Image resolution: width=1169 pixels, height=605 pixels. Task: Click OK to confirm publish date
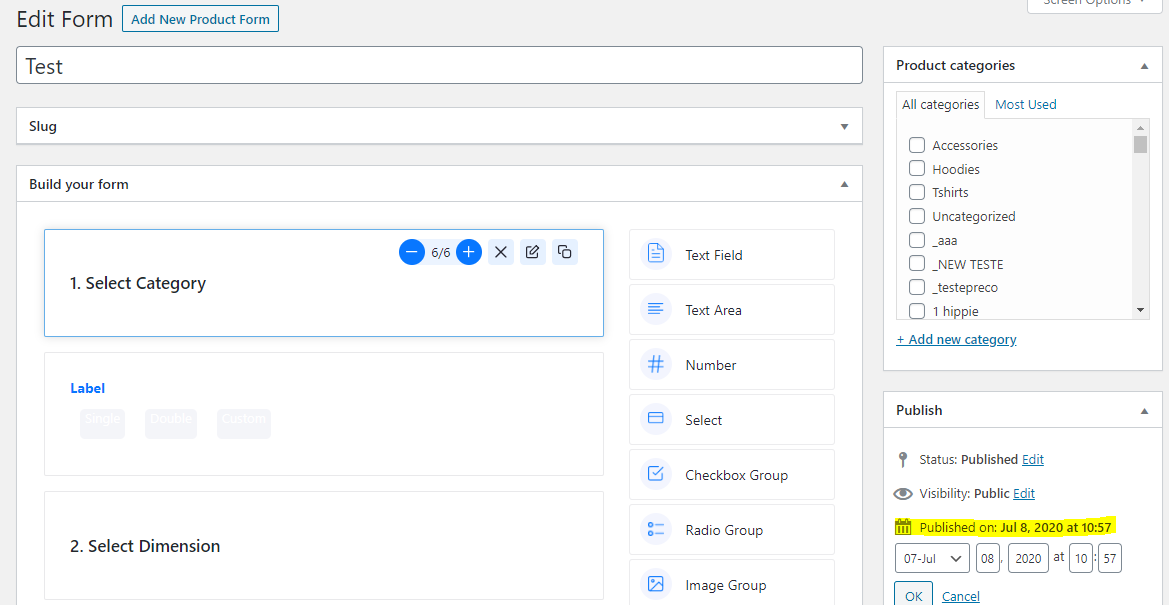tap(913, 596)
